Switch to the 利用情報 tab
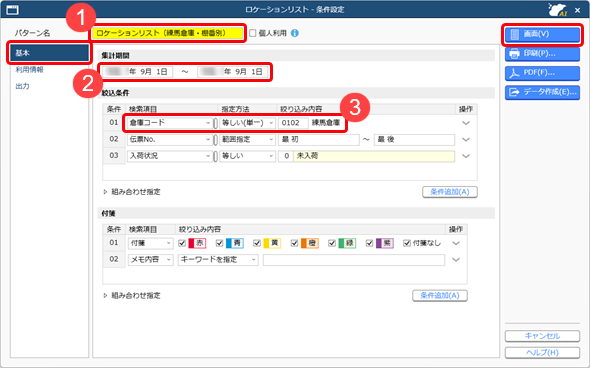 (30, 70)
